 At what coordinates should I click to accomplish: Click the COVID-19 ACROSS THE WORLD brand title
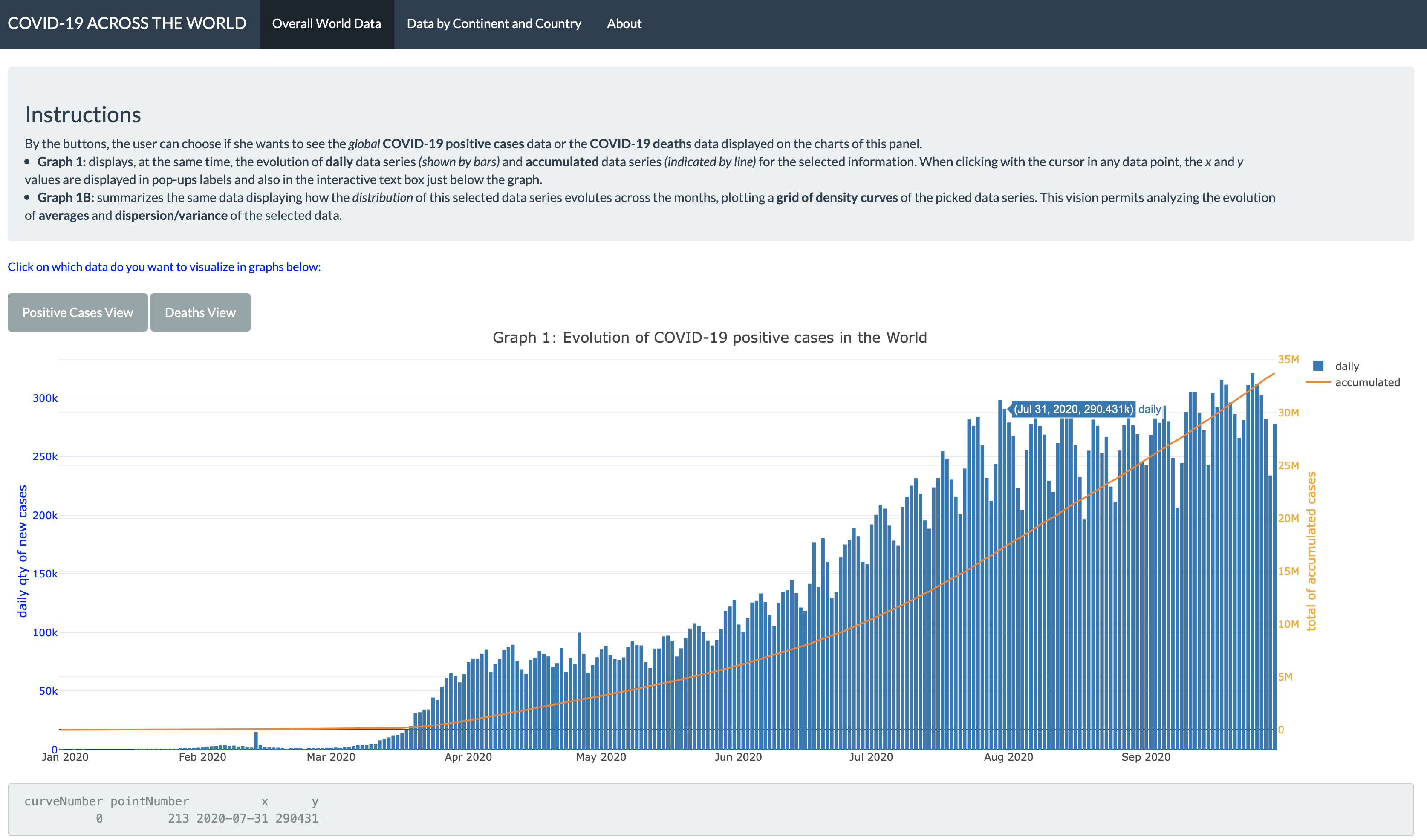point(127,24)
